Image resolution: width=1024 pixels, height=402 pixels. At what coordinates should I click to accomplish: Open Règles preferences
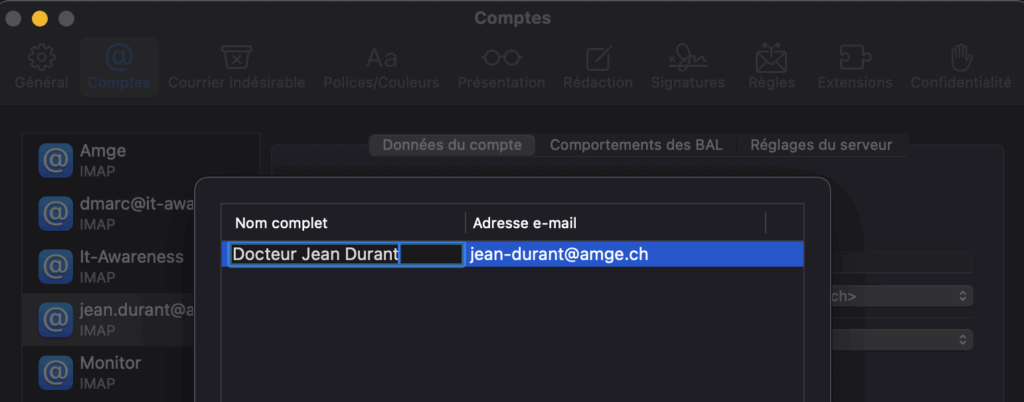(x=771, y=66)
